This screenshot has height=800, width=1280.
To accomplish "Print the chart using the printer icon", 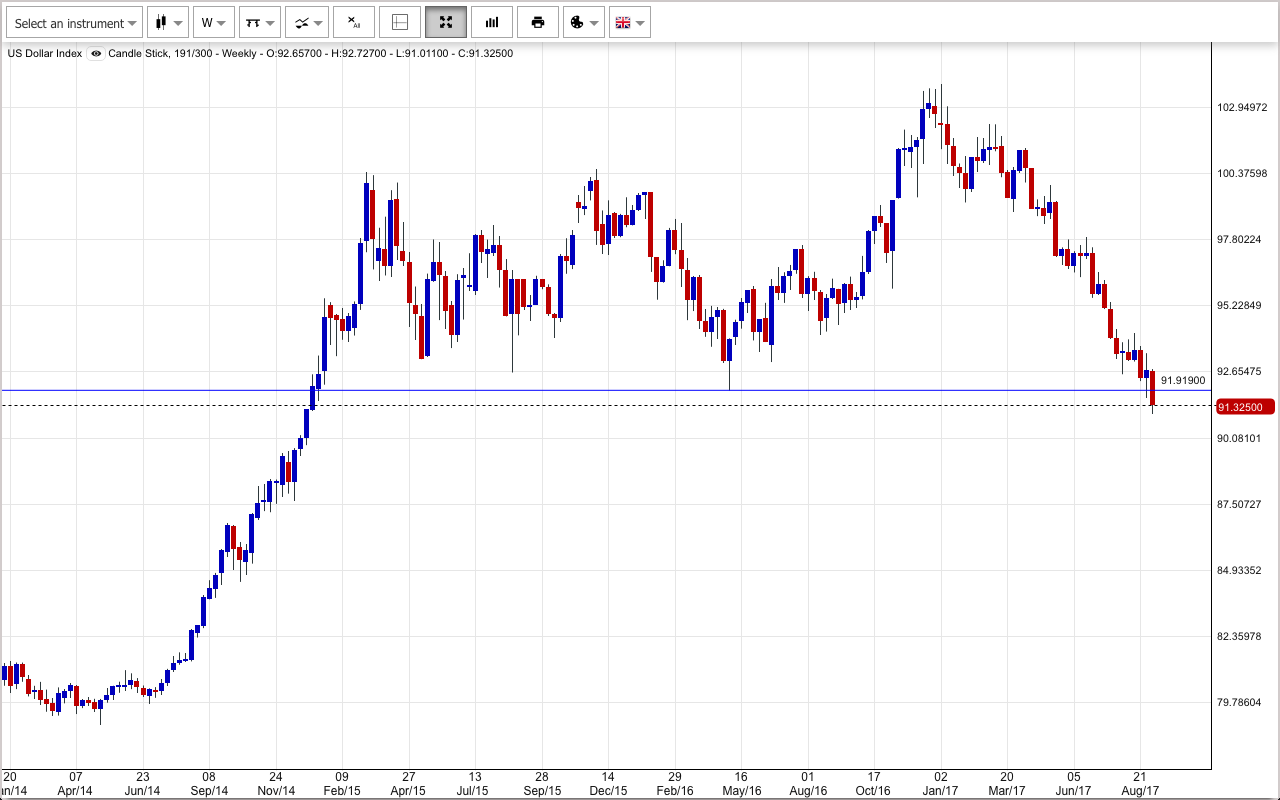I will pos(538,23).
